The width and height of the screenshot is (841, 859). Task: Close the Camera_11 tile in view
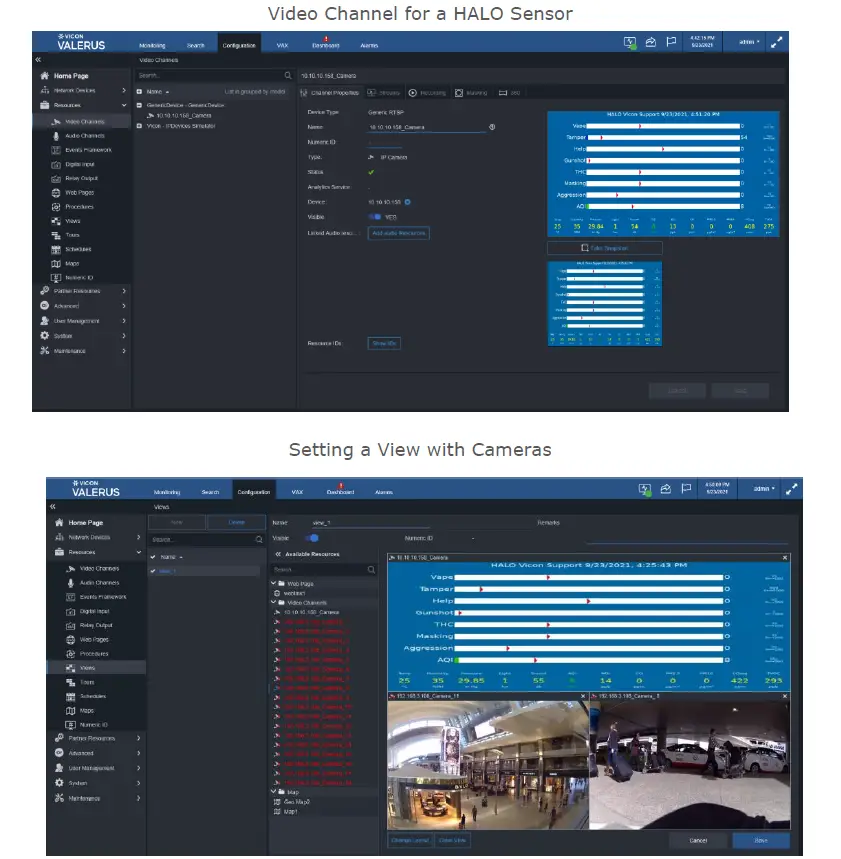click(583, 696)
